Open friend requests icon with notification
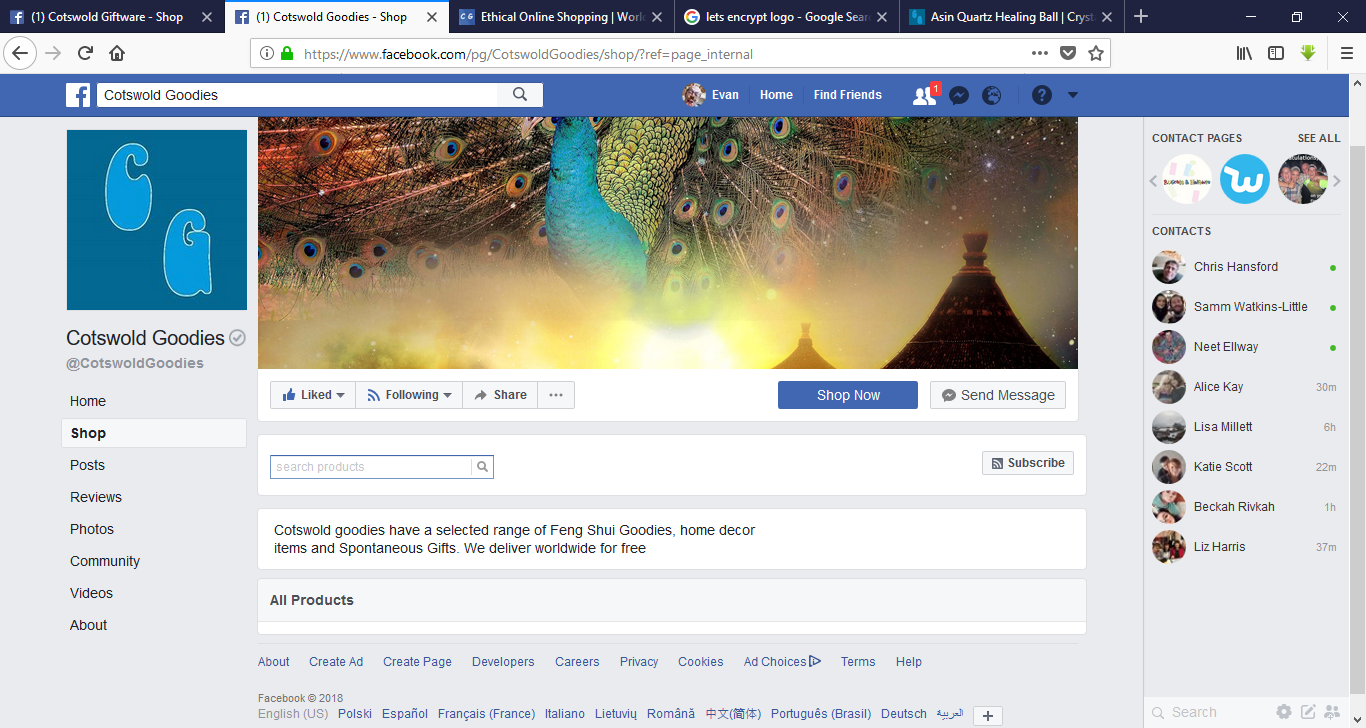Screen dimensions: 1366x728 [x=924, y=95]
